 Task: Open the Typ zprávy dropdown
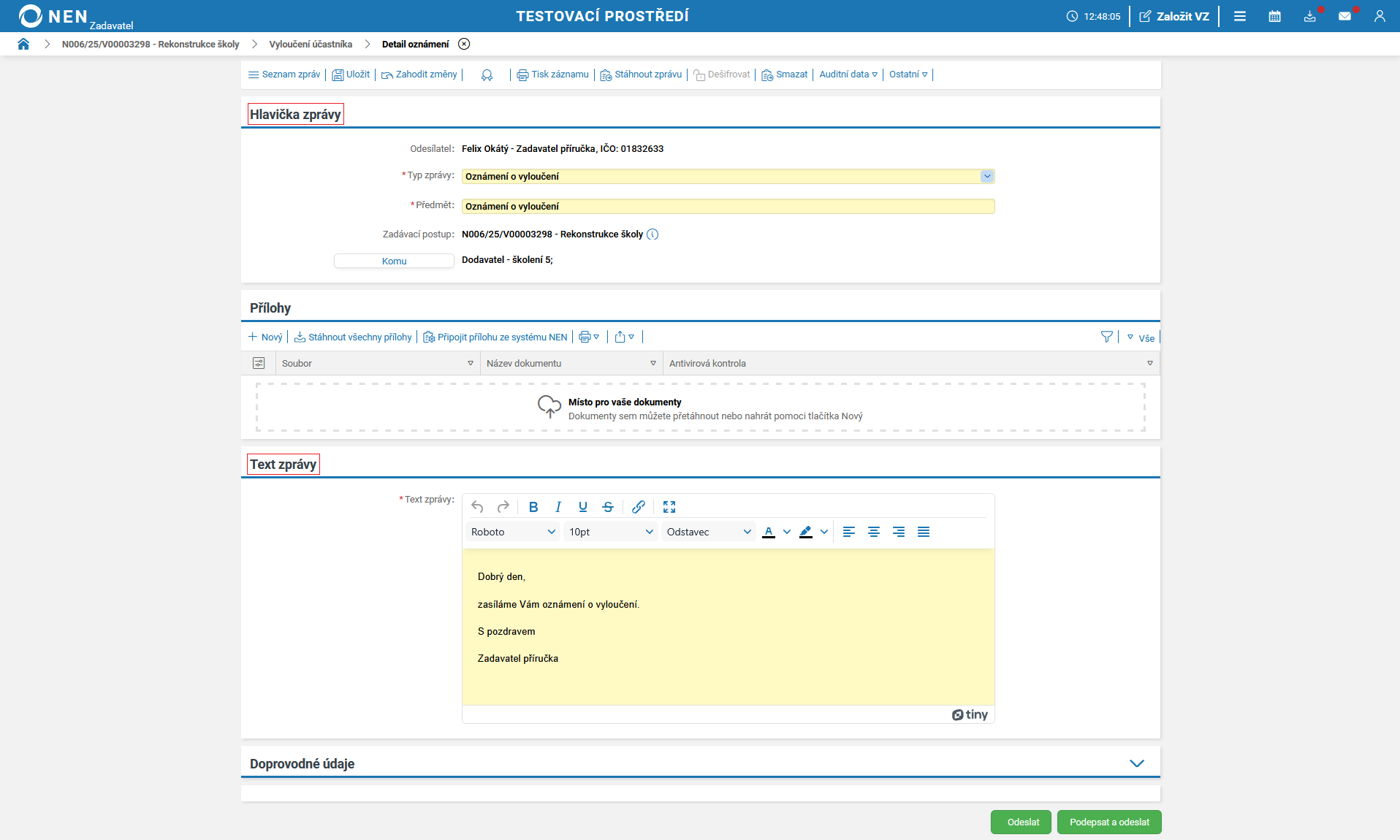coord(986,176)
